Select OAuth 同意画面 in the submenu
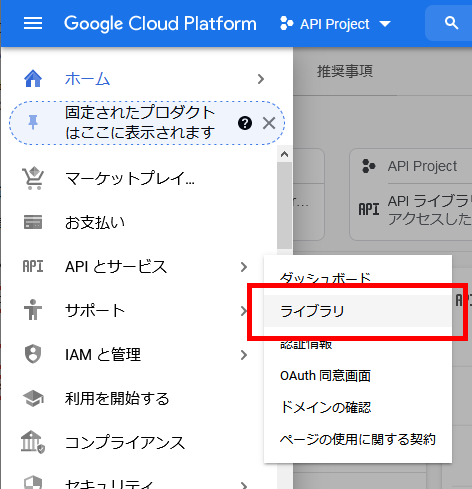Viewport: 472px width, 489px height. (x=326, y=376)
